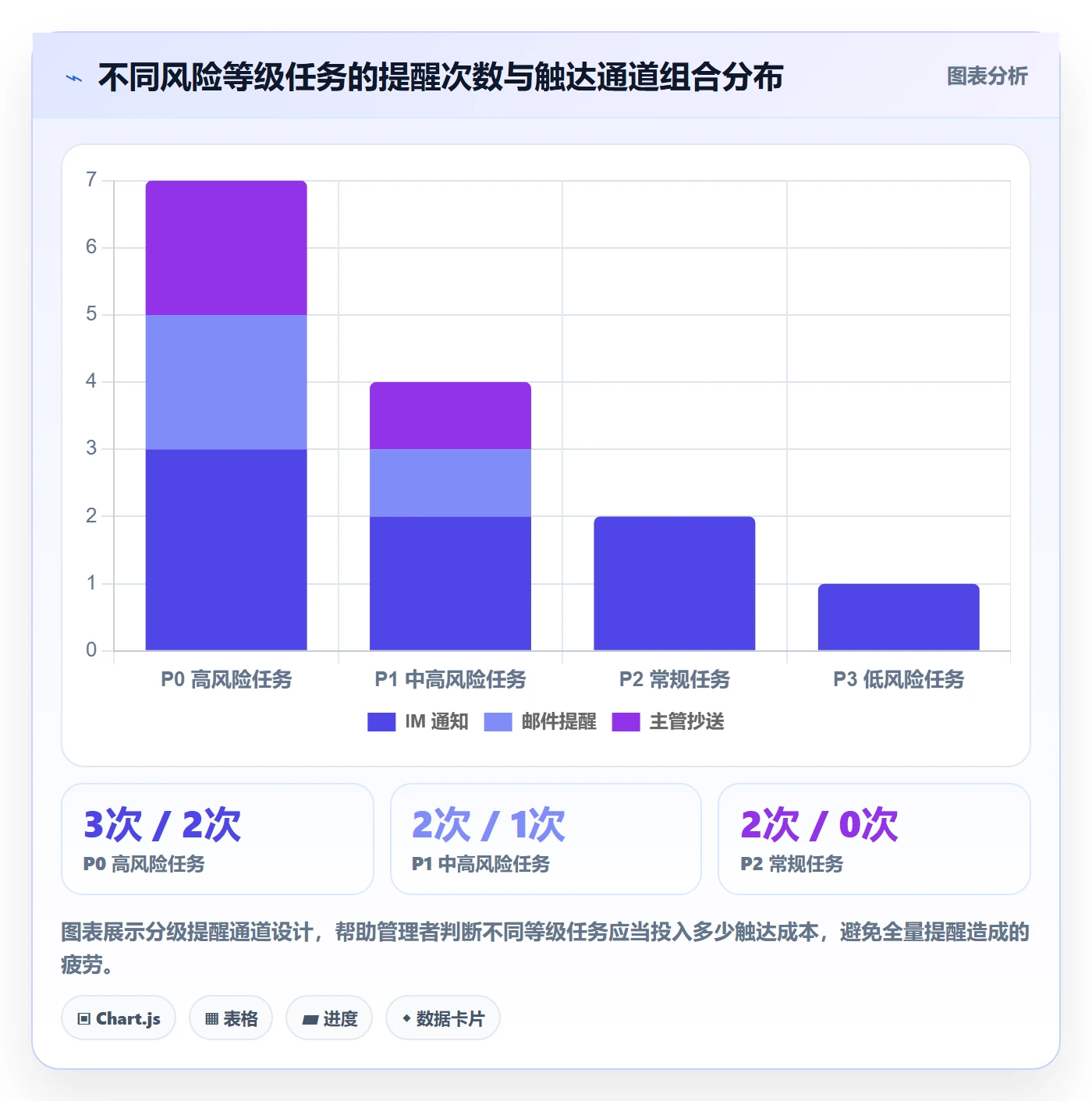This screenshot has width=1092, height=1101.
Task: Click the P0 高风险任务 caption in the first card
Action: pos(144,864)
